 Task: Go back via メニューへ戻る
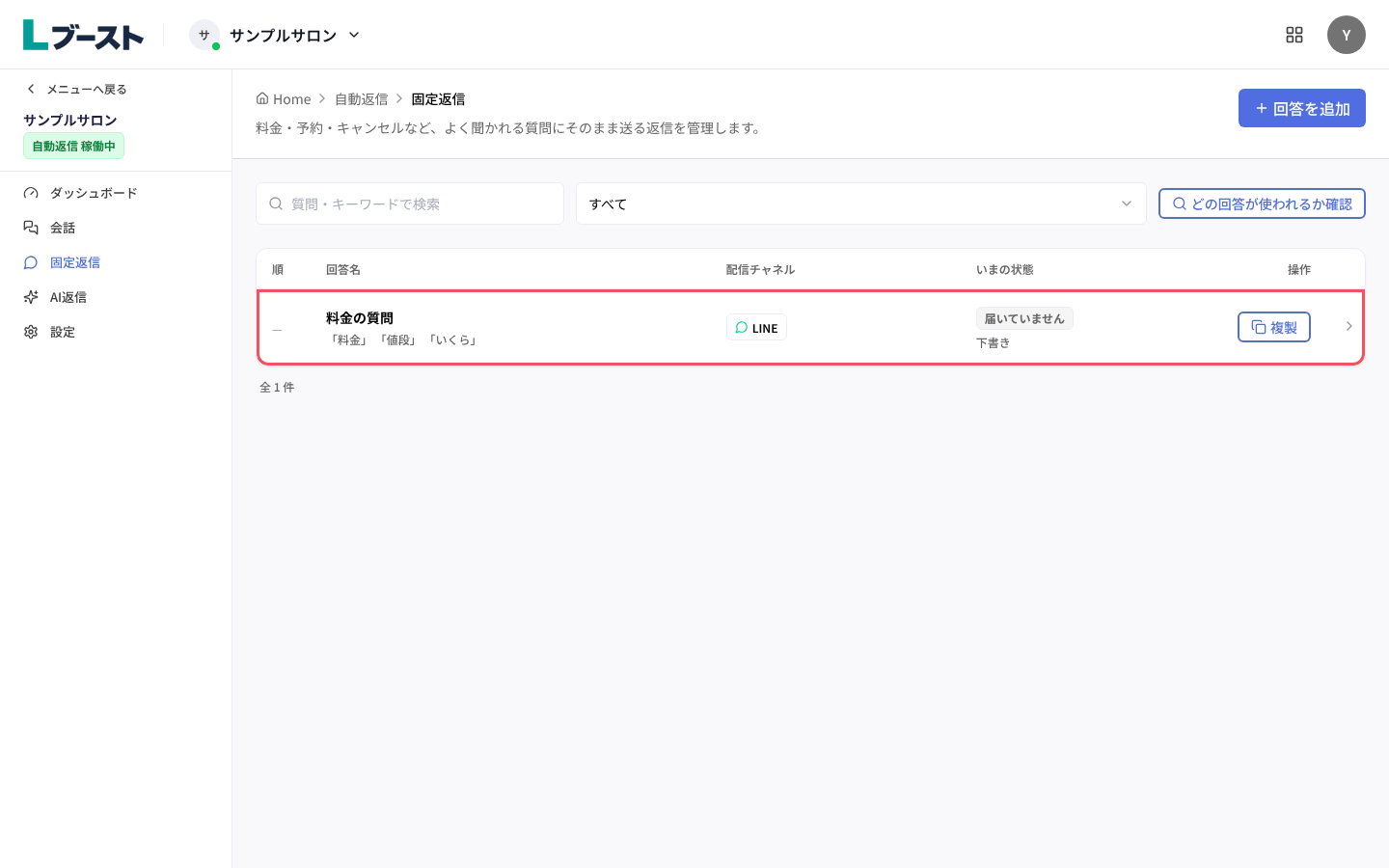[x=77, y=89]
